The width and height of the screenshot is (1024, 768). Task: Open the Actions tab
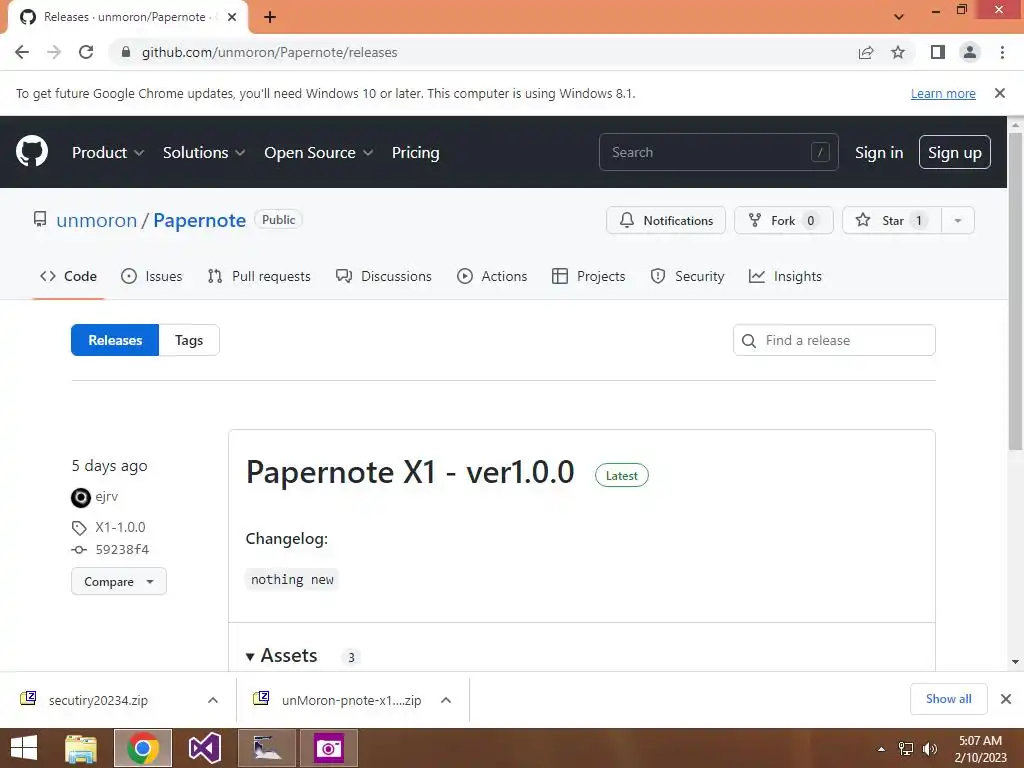coord(492,276)
